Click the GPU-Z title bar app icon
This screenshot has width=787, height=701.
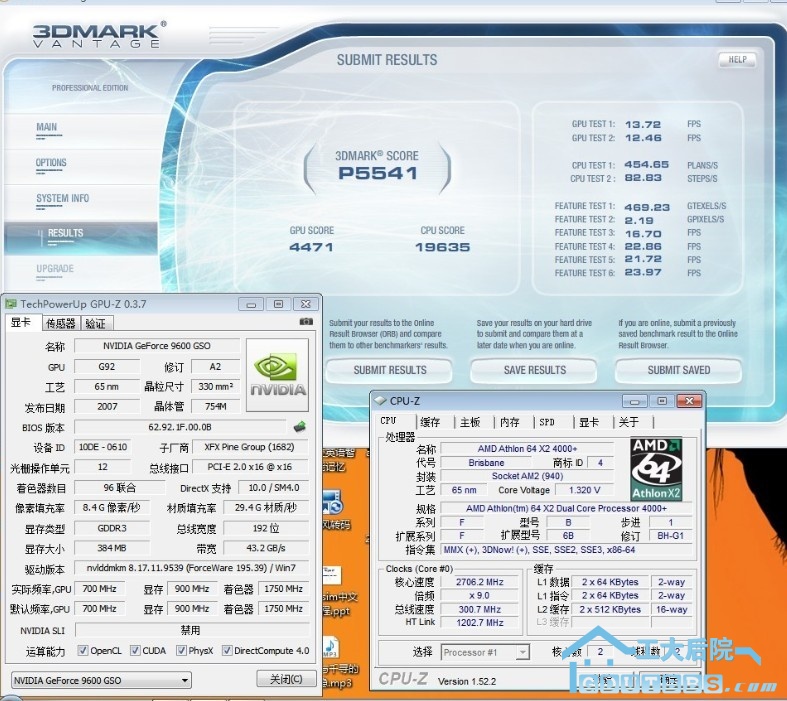11,304
